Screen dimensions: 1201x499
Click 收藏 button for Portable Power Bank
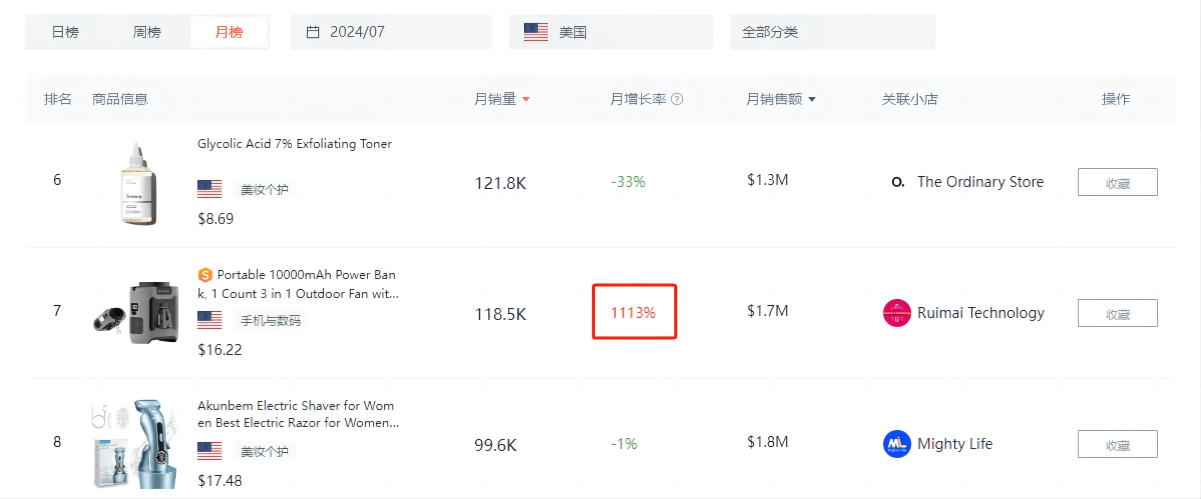pos(1117,313)
